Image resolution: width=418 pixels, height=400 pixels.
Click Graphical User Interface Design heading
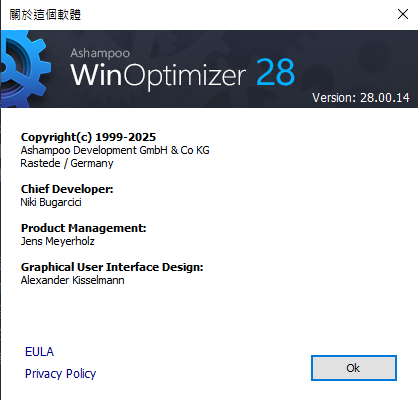click(112, 267)
